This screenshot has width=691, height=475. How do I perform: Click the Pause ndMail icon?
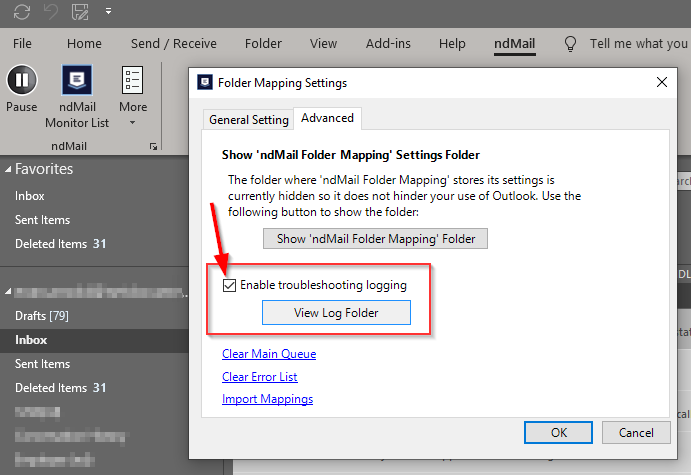coord(21,82)
